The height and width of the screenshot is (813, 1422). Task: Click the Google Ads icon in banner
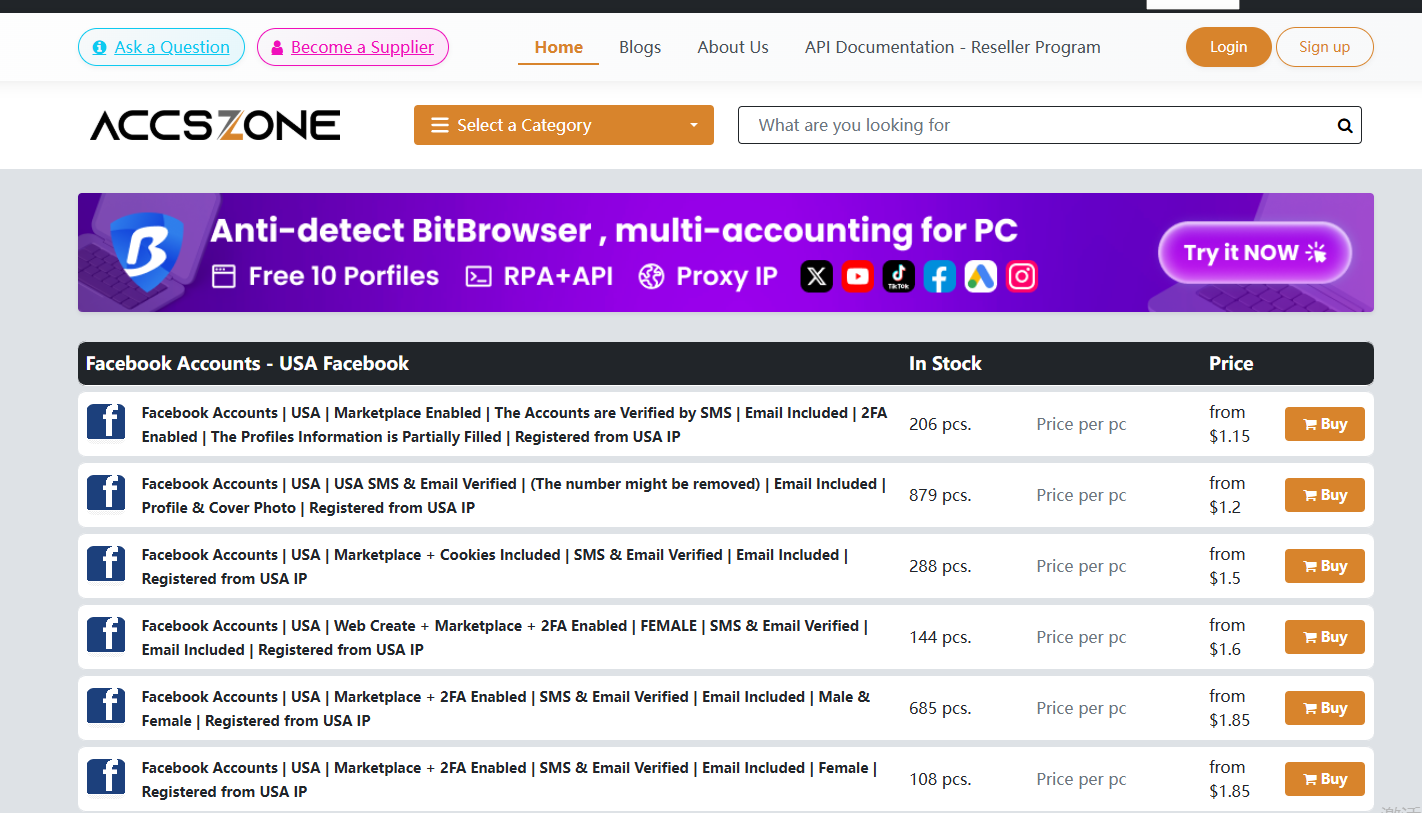[x=981, y=276]
